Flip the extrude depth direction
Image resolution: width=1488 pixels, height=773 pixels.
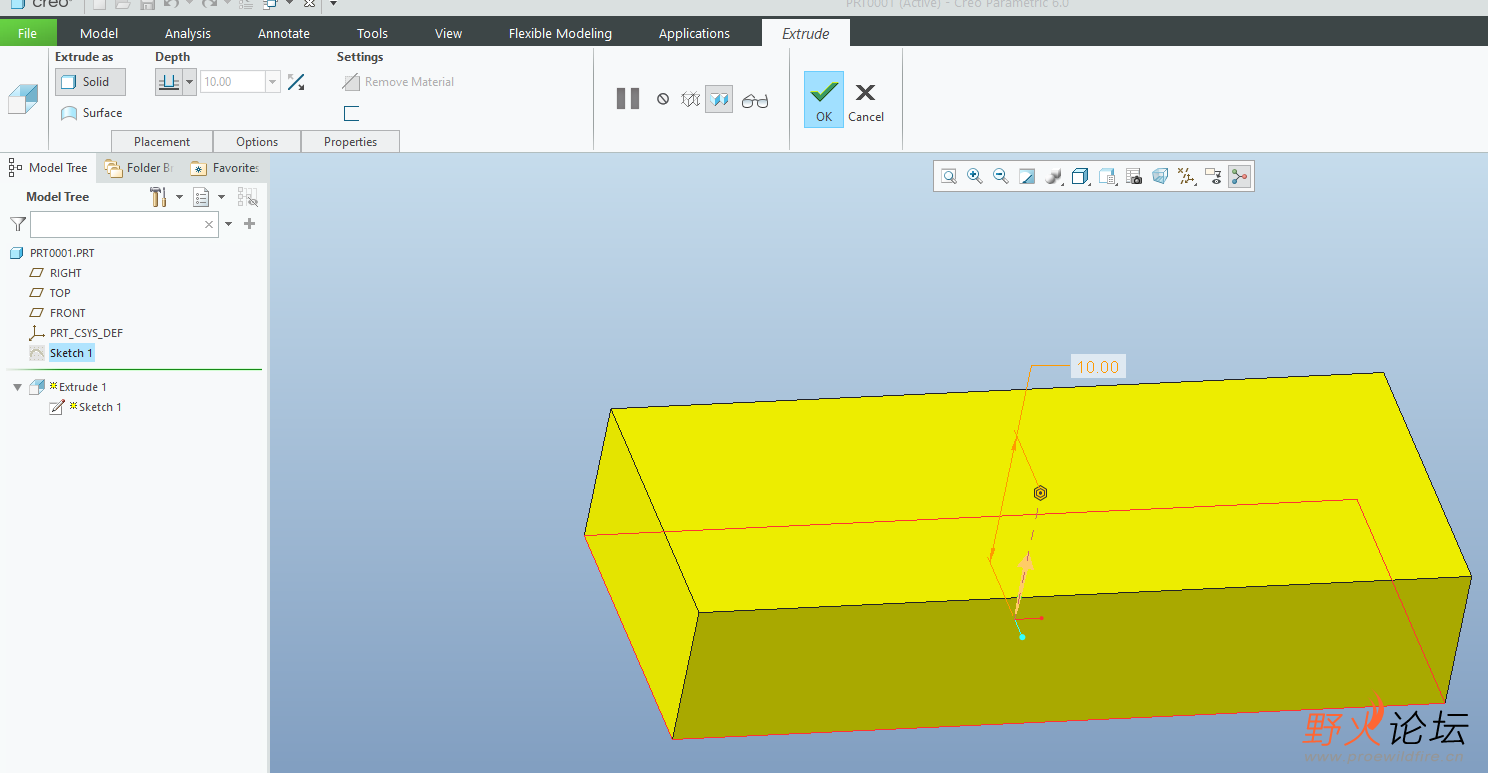296,82
